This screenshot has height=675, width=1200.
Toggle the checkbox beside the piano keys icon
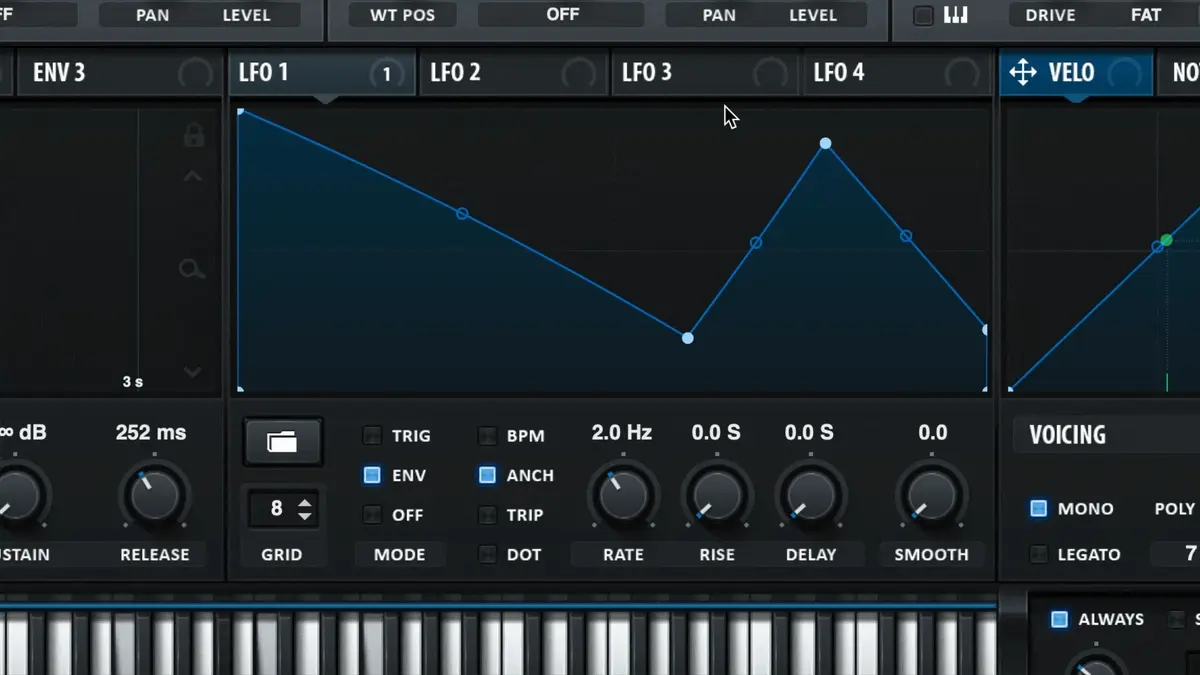(x=923, y=15)
